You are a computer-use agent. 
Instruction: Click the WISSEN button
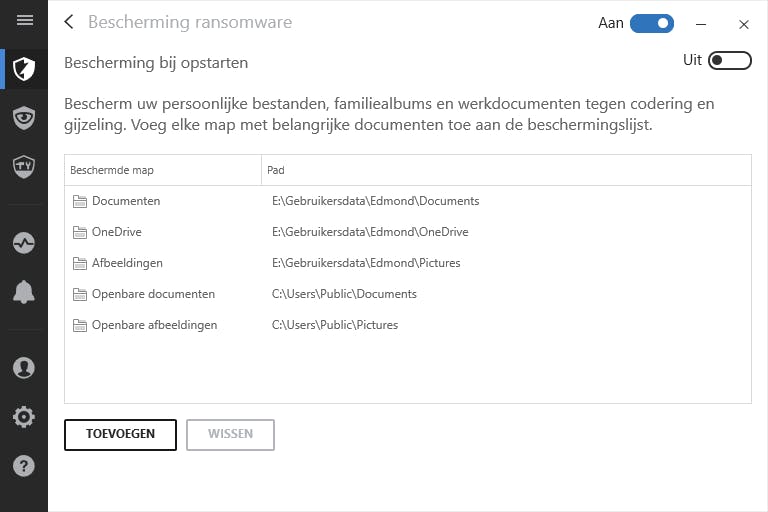230,434
